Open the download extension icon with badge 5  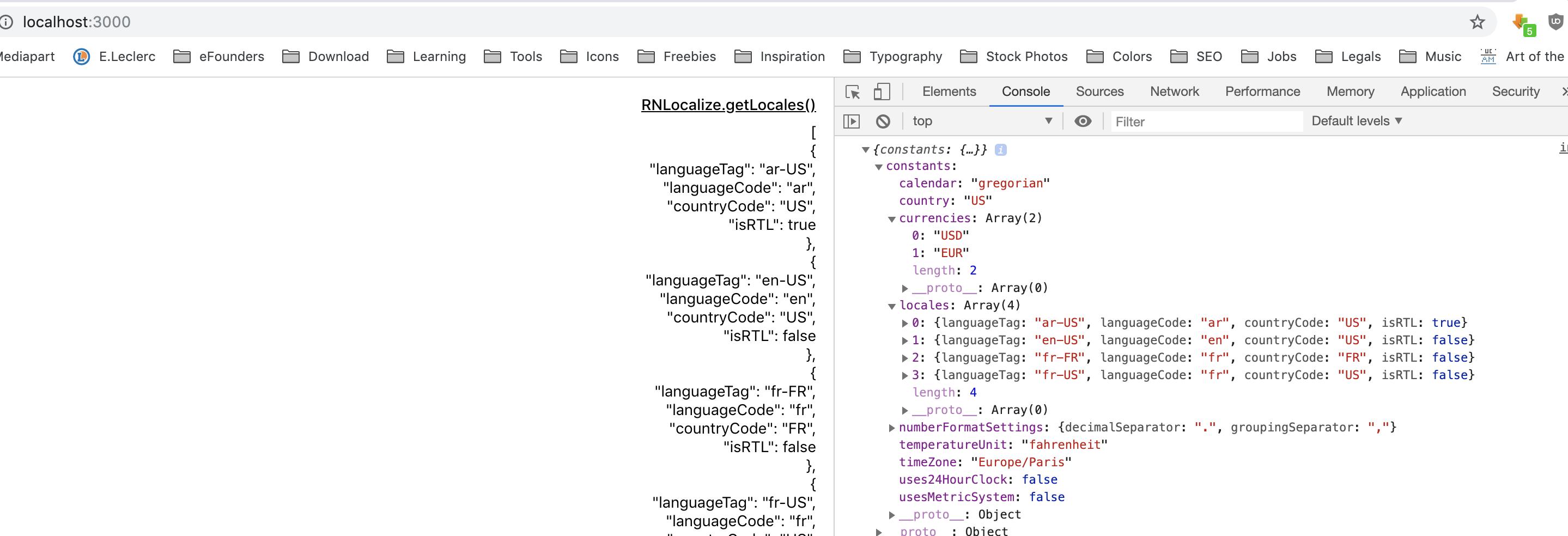coord(1523,24)
